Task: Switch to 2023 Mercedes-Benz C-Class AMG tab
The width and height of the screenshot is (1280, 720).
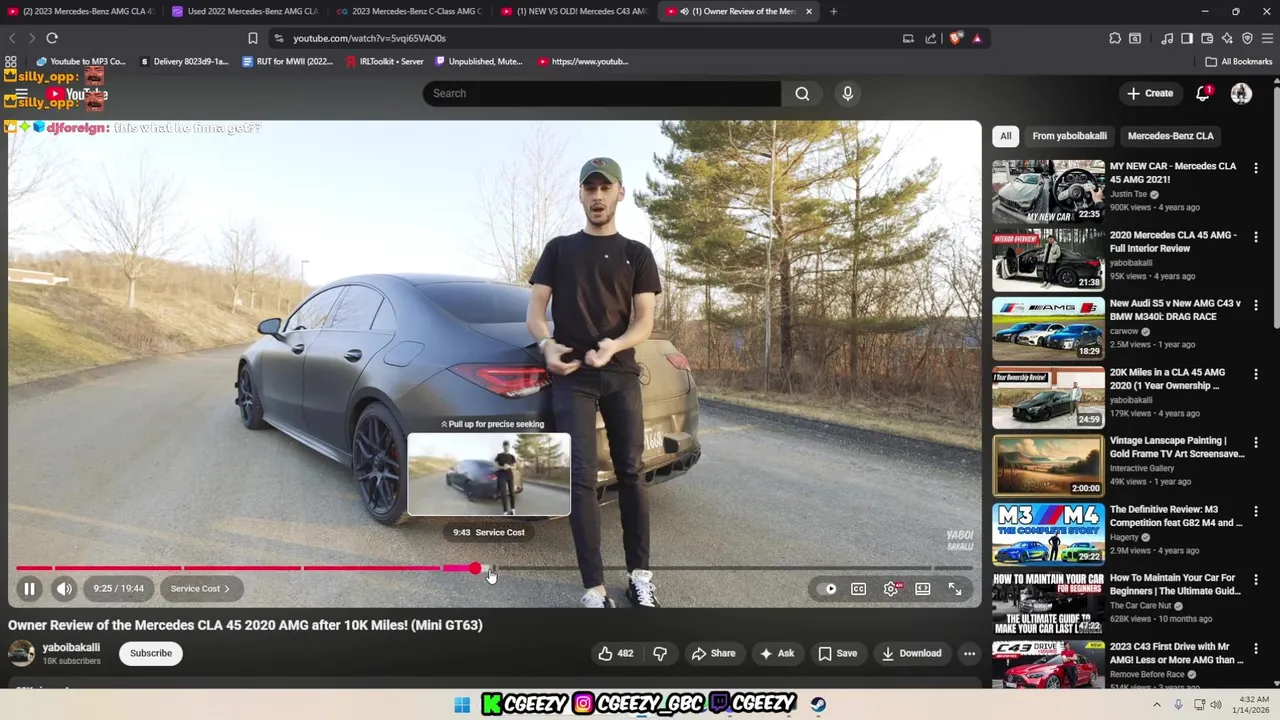Action: coord(409,11)
